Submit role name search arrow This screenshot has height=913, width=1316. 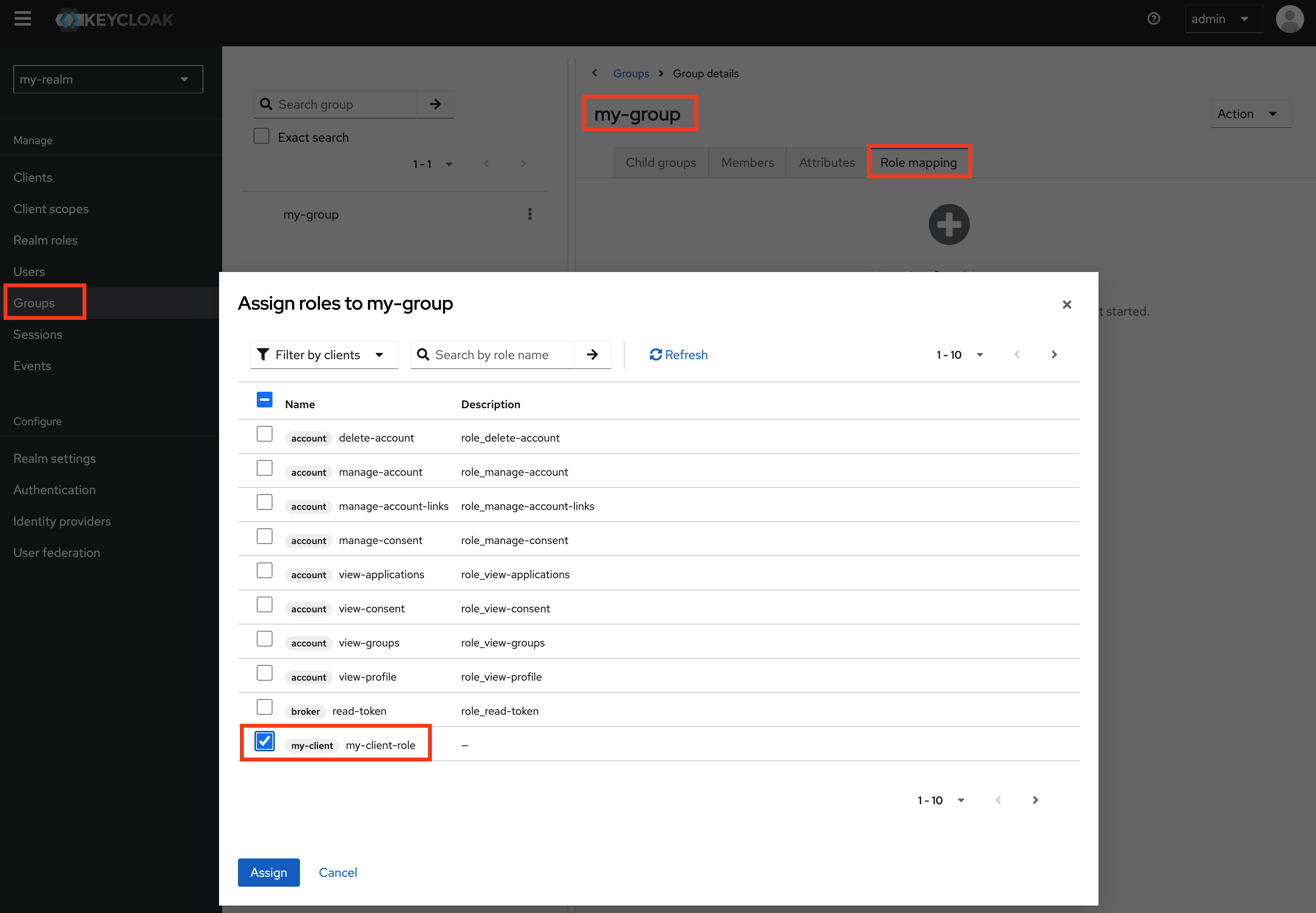point(592,355)
